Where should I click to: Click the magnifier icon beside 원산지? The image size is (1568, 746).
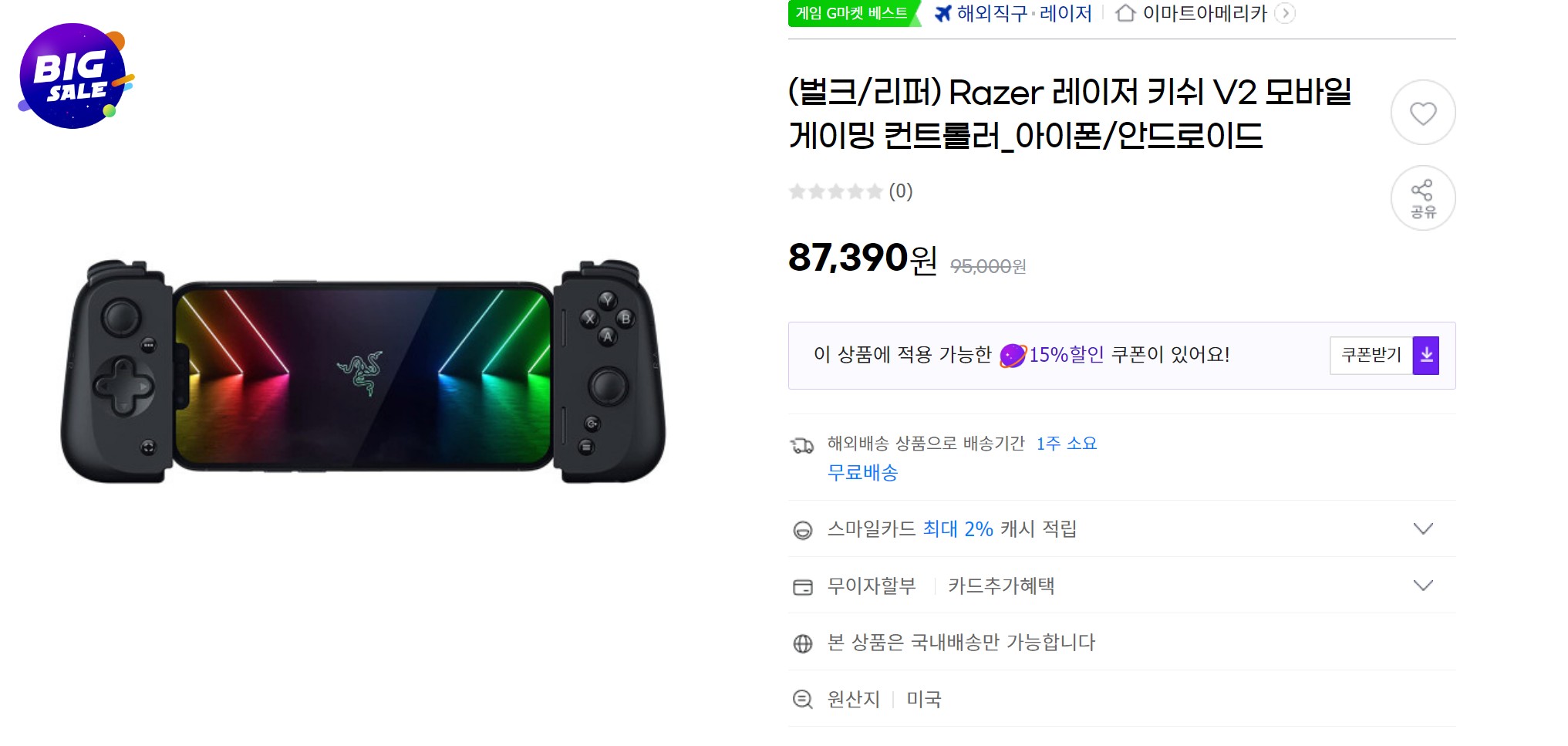point(804,698)
